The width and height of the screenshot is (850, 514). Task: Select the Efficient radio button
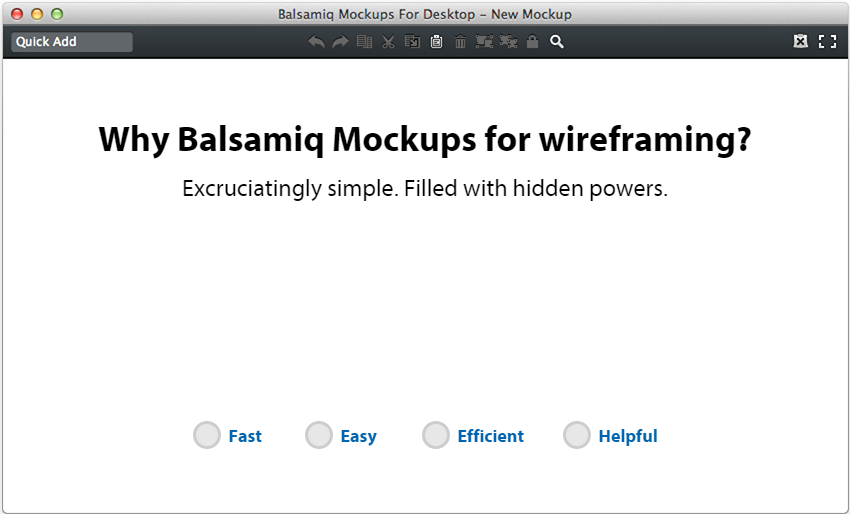coord(436,435)
